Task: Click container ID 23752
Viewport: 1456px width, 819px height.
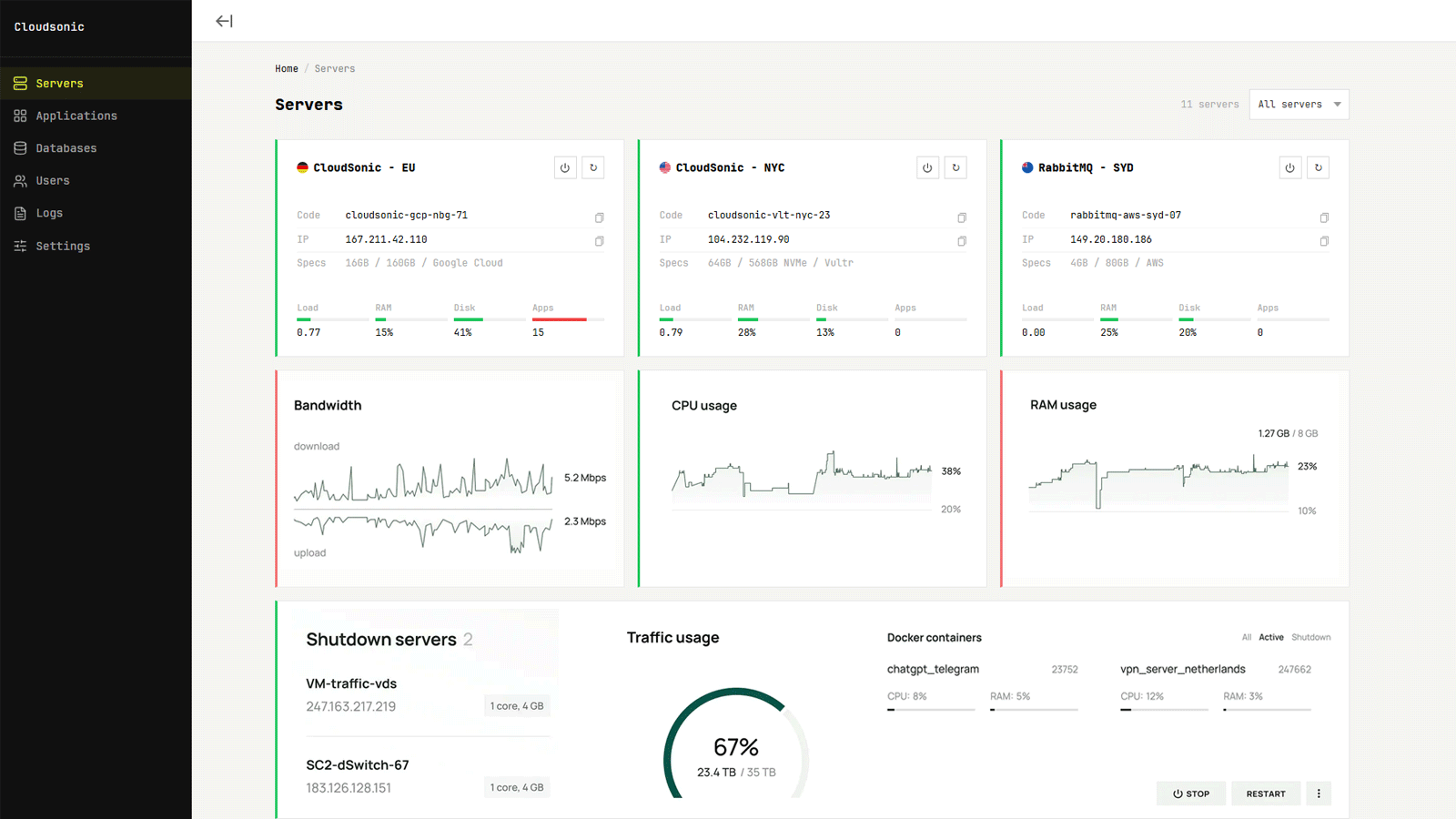Action: [x=1065, y=669]
